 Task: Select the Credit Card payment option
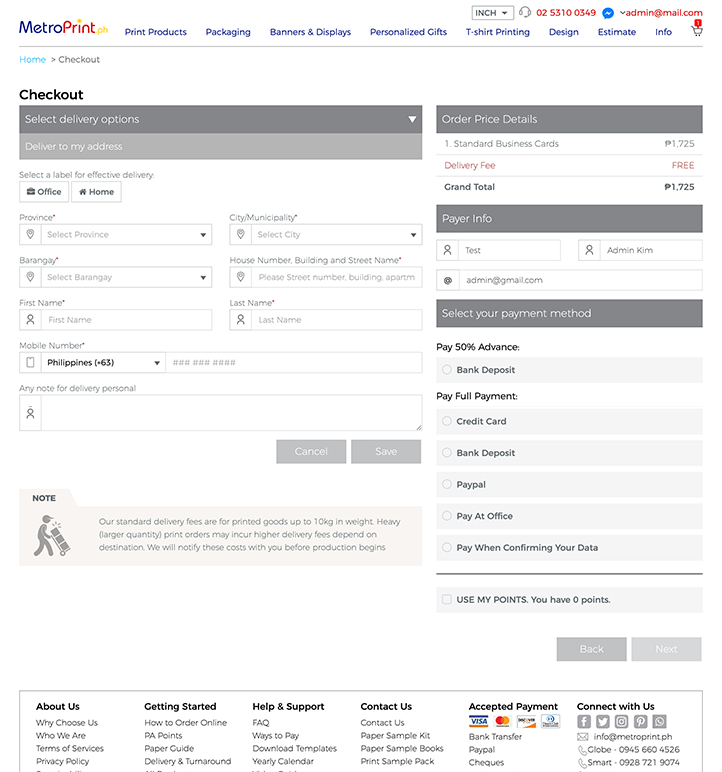pyautogui.click(x=447, y=422)
